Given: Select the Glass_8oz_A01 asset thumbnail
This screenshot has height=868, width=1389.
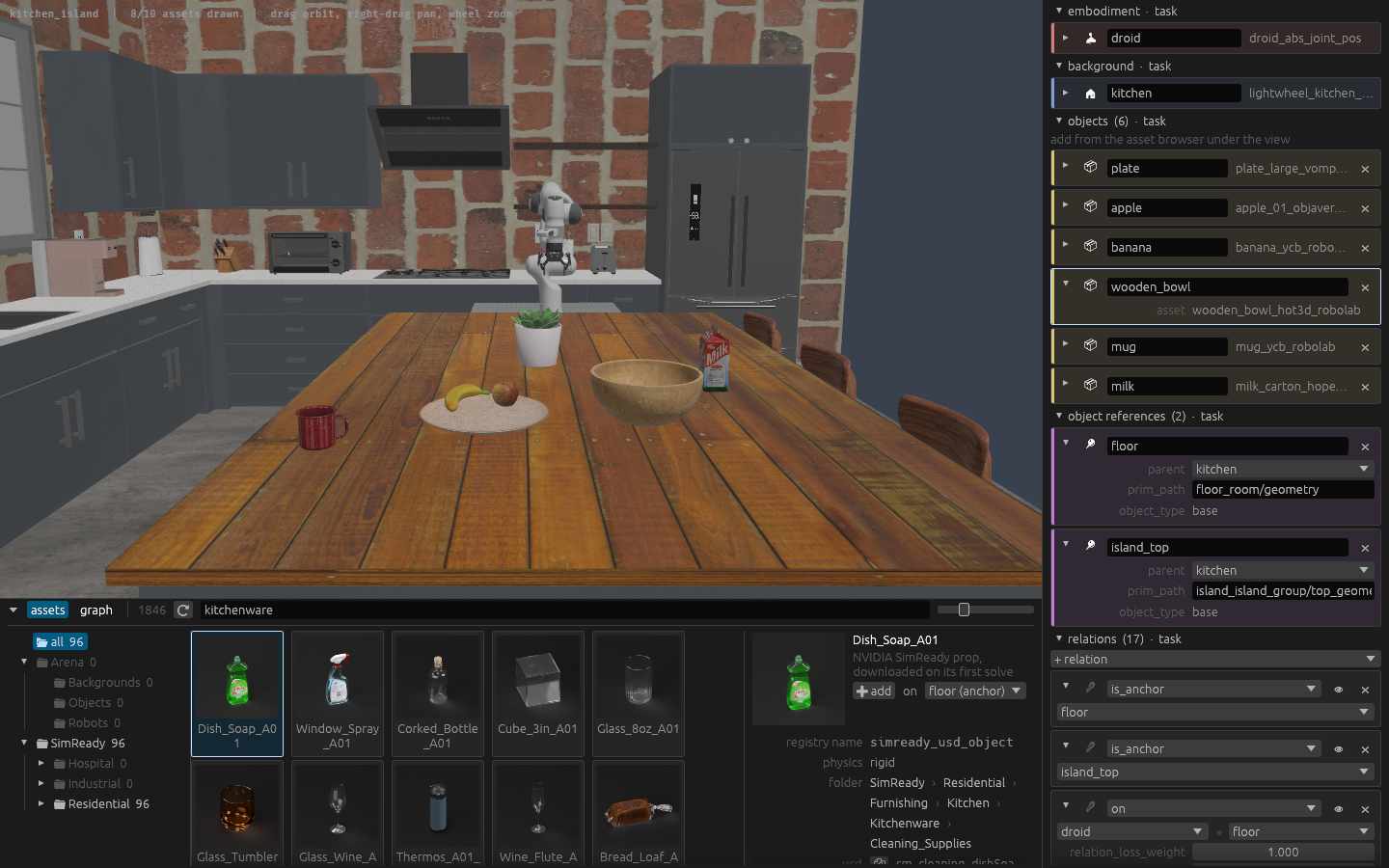Looking at the screenshot, I should (x=639, y=693).
